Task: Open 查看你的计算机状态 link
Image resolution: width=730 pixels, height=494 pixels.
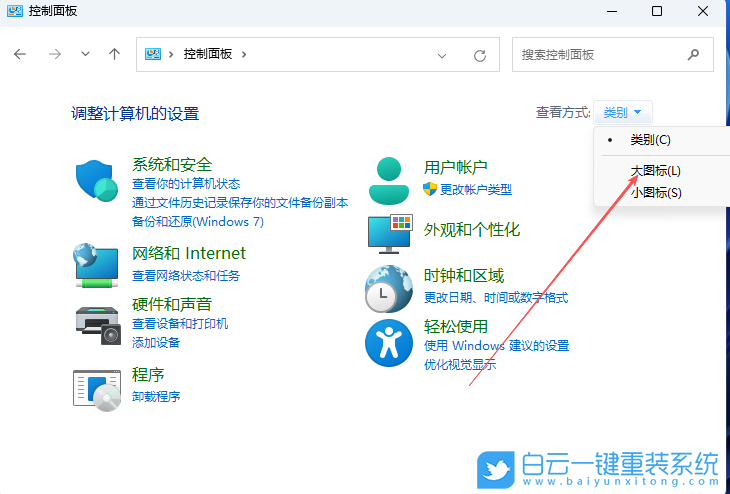Action: click(x=186, y=184)
